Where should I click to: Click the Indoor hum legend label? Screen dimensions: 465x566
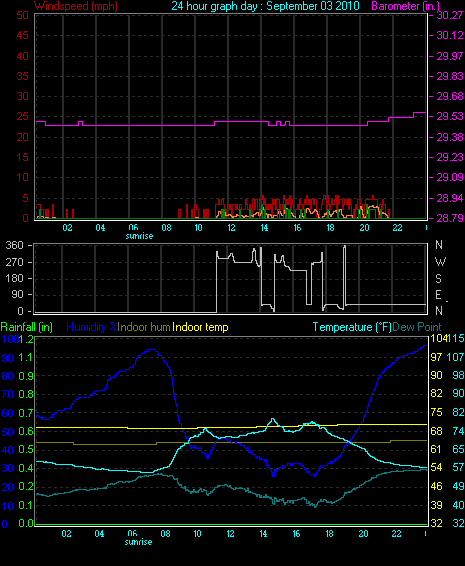(x=144, y=327)
